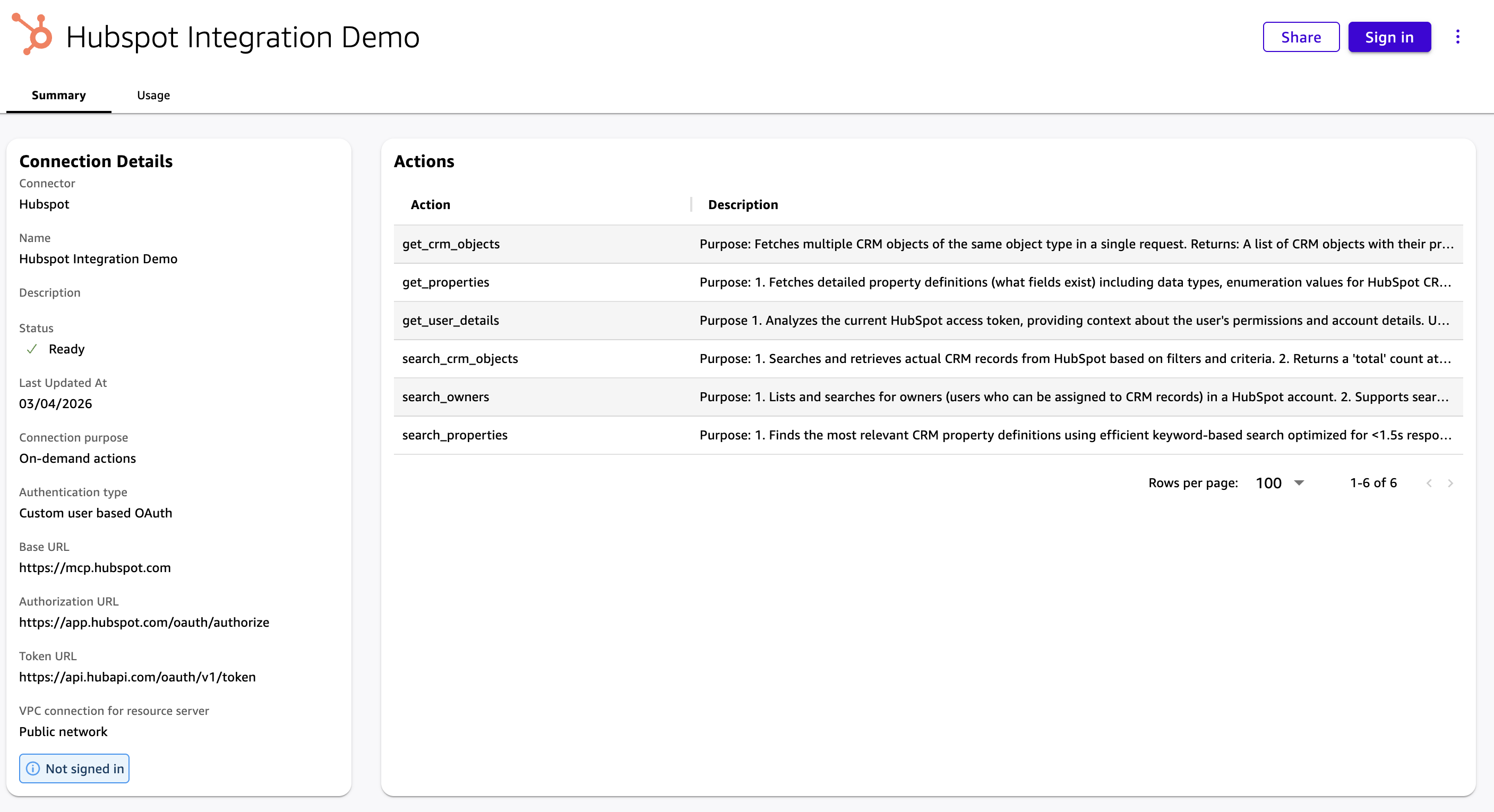
Task: Switch to the Usage tab
Action: (x=153, y=95)
